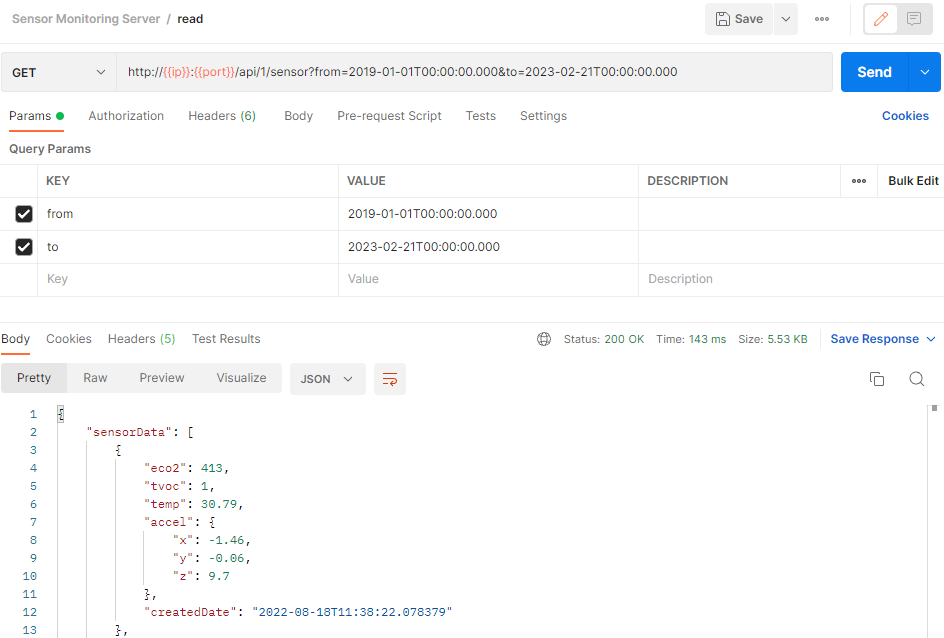The height and width of the screenshot is (638, 944).
Task: Click the Save button
Action: point(739,19)
